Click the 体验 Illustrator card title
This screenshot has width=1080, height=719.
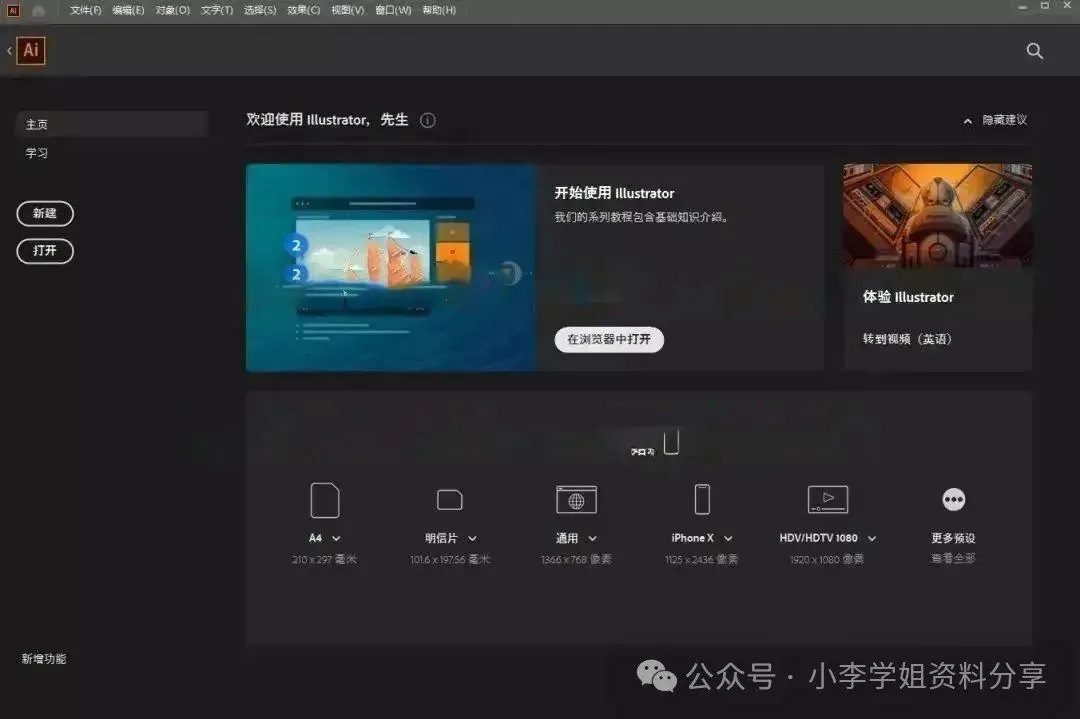tap(908, 297)
